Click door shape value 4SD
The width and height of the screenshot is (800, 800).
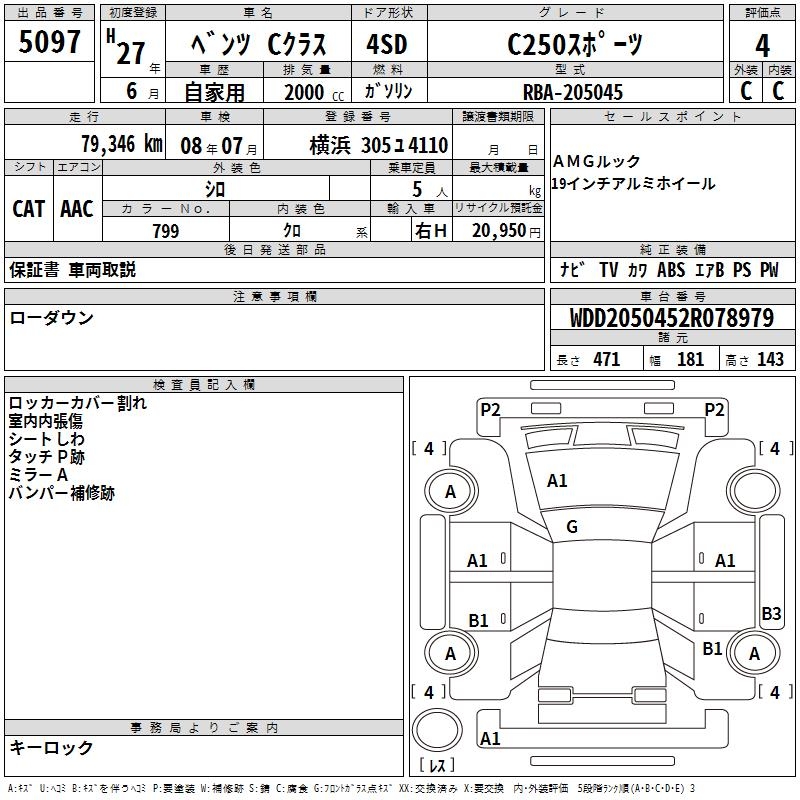387,44
